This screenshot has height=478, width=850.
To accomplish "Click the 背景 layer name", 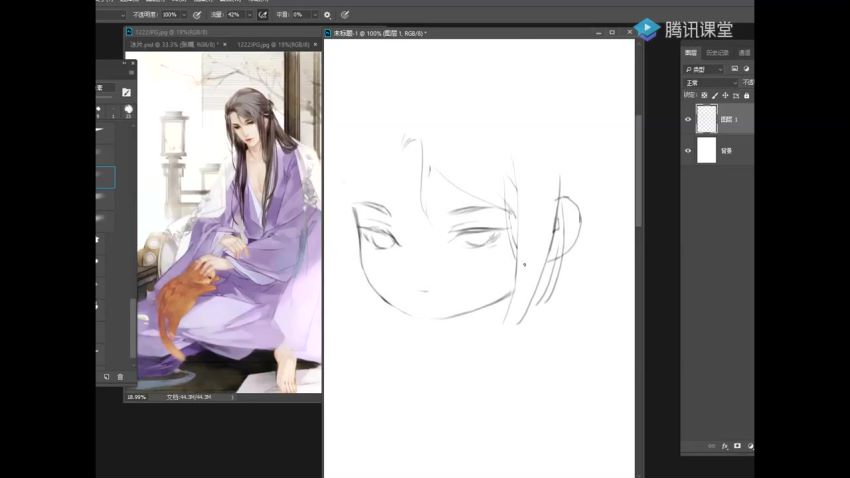I will click(x=726, y=151).
